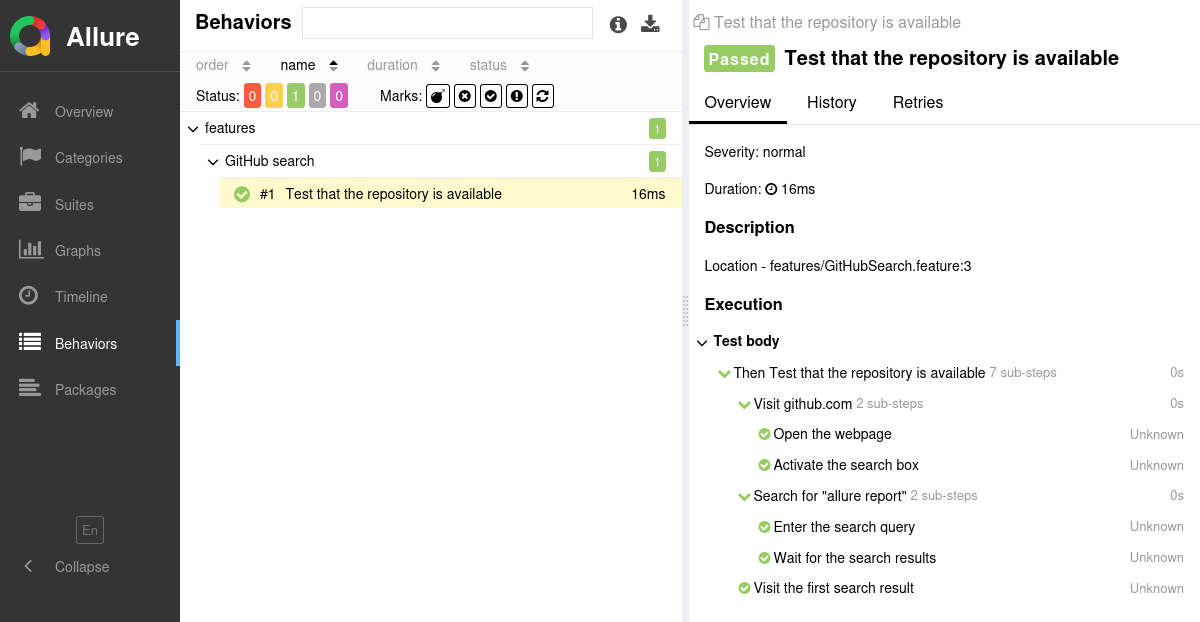Toggle the green passed status filter
The image size is (1200, 622).
pos(295,96)
